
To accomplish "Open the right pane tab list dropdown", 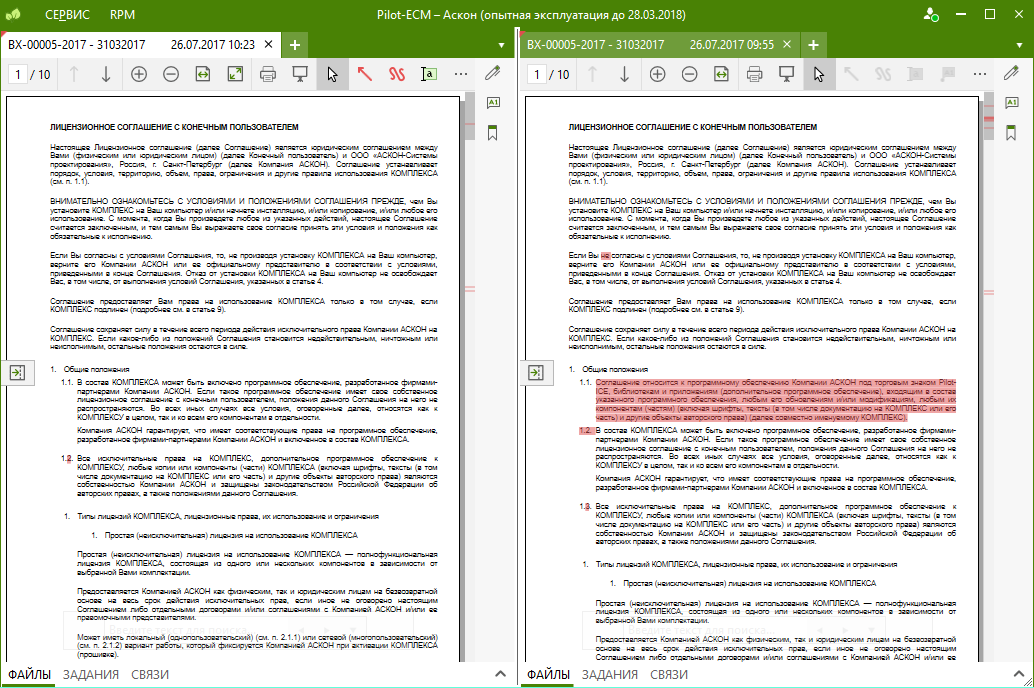I will click(x=1020, y=46).
